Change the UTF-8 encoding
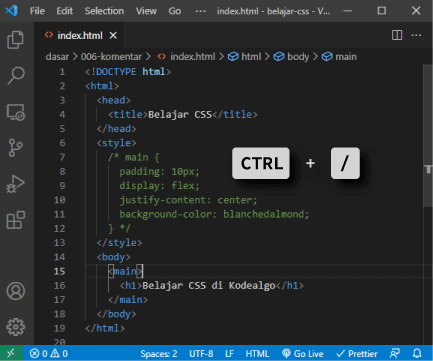433x361 pixels. (x=201, y=353)
